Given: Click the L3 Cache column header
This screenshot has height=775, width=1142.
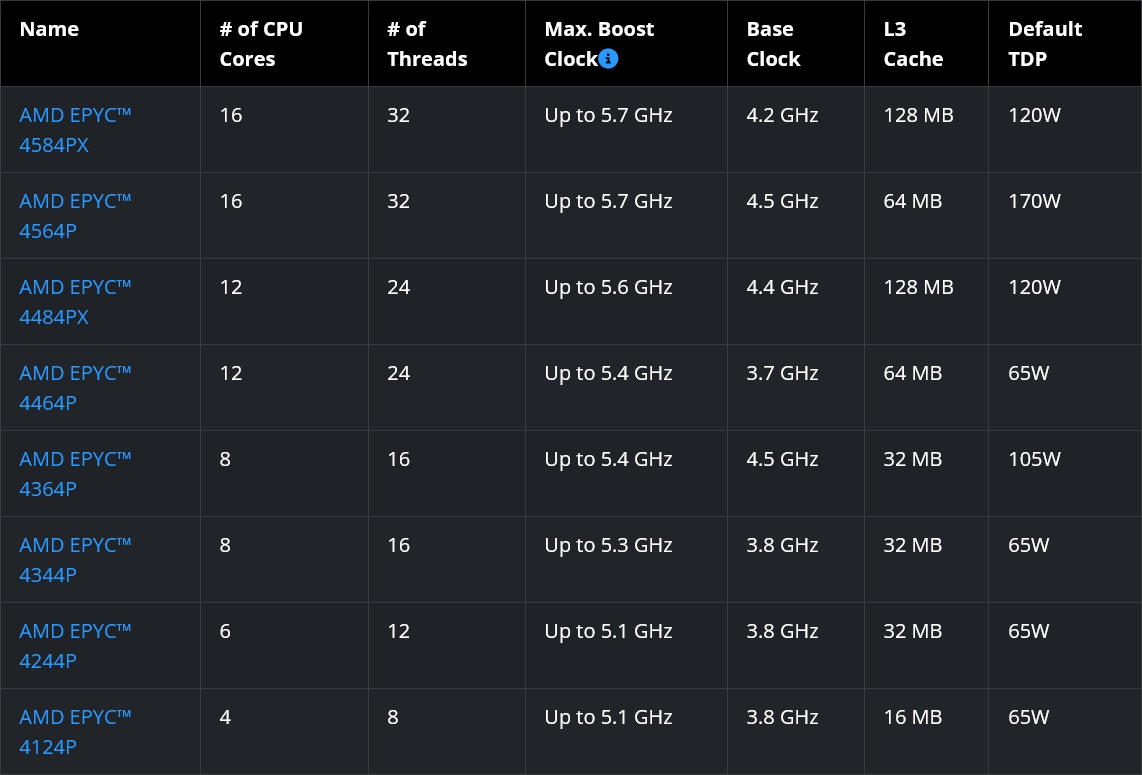Looking at the screenshot, I should click(x=913, y=44).
